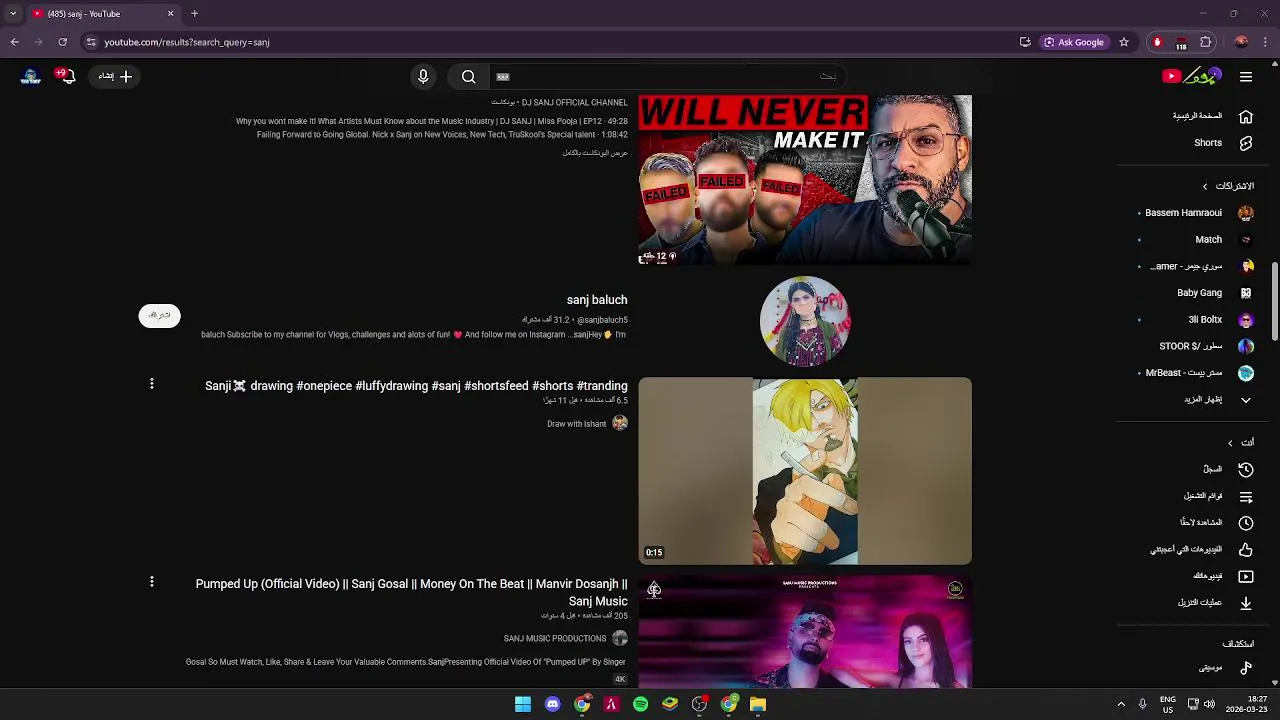The height and width of the screenshot is (720, 1280).
Task: View site information icon in address bar
Action: coord(91,42)
